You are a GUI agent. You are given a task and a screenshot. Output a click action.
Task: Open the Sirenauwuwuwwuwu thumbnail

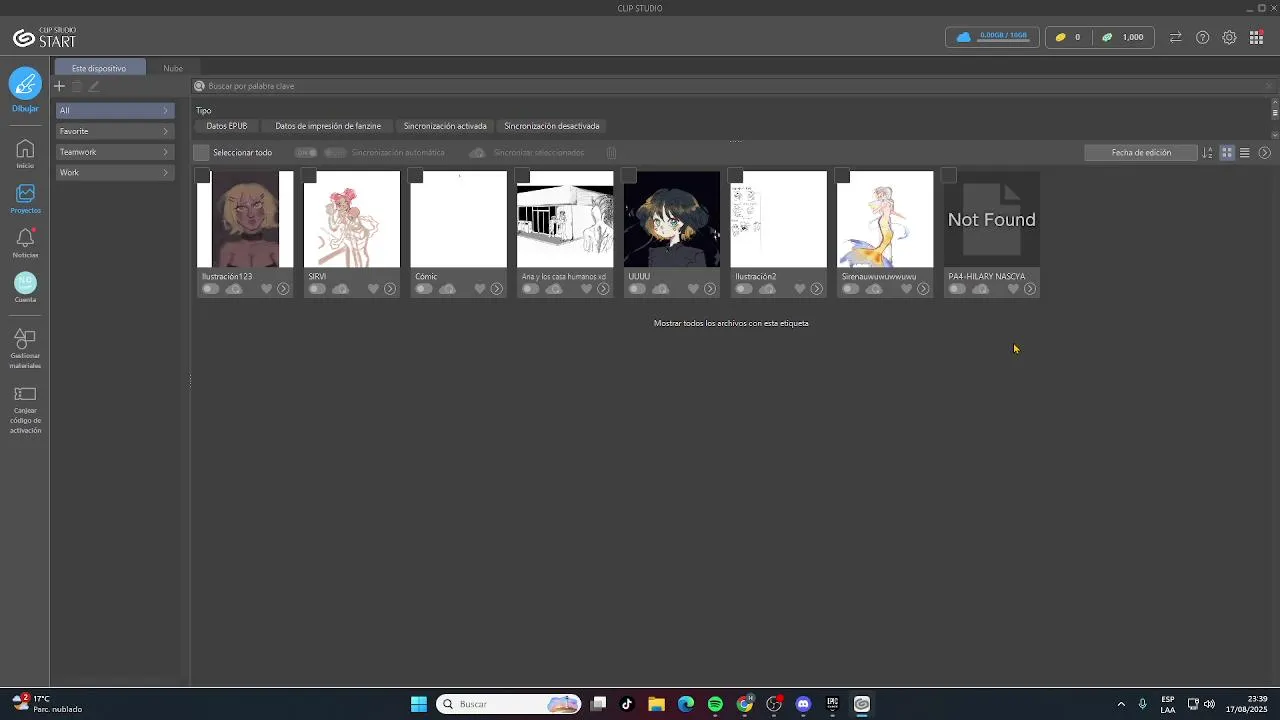click(x=885, y=219)
